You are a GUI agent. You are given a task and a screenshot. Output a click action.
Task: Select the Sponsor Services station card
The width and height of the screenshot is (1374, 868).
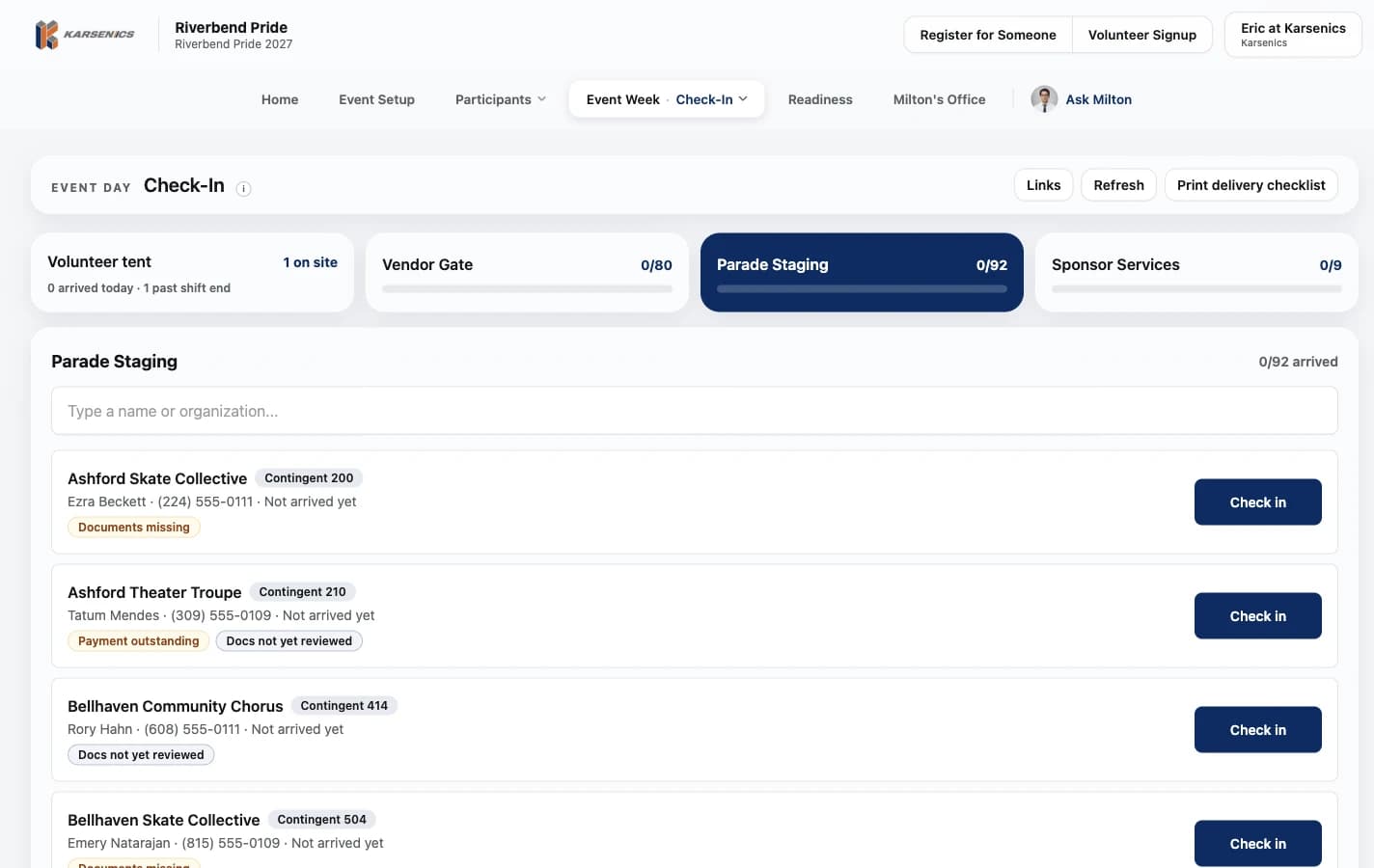[1196, 272]
